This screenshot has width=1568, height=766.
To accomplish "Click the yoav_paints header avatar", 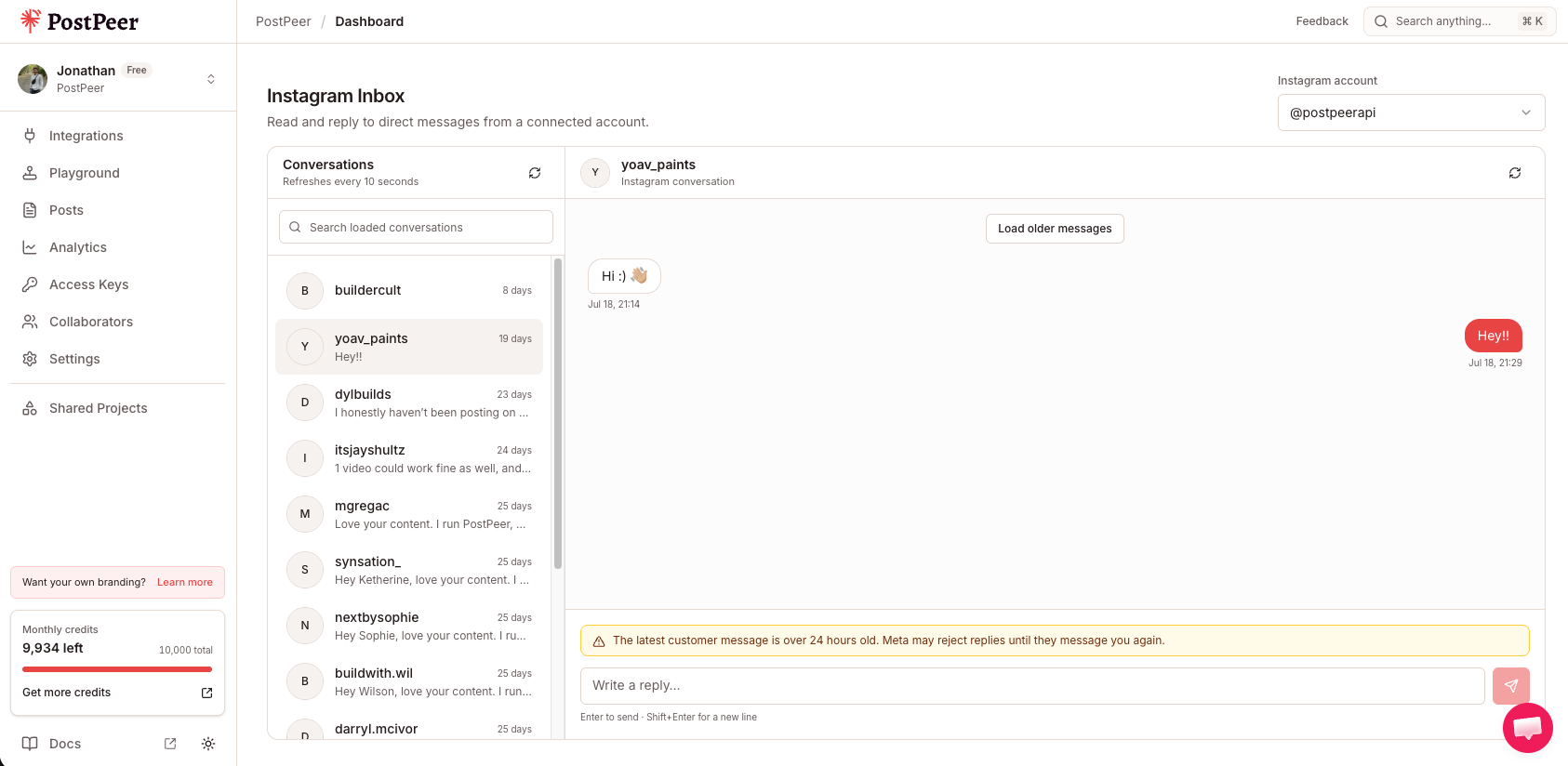I will pos(595,173).
